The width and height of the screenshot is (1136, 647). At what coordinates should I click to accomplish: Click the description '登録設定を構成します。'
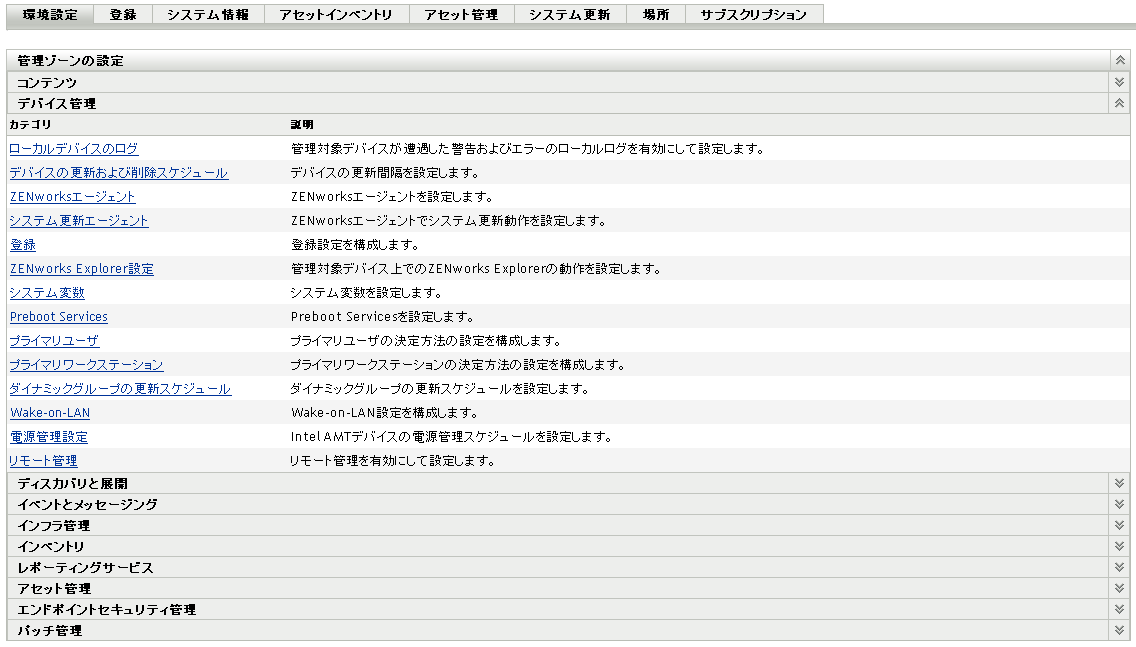[x=354, y=245]
